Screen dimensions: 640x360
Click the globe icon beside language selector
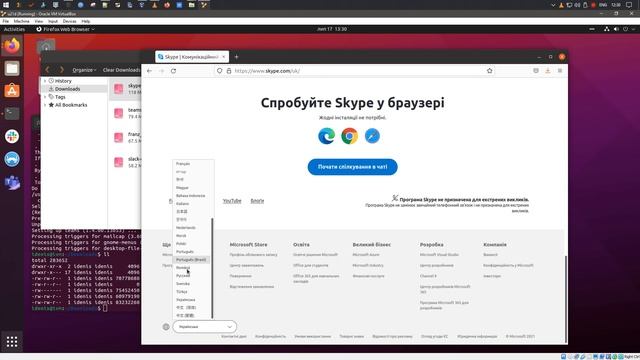point(166,327)
